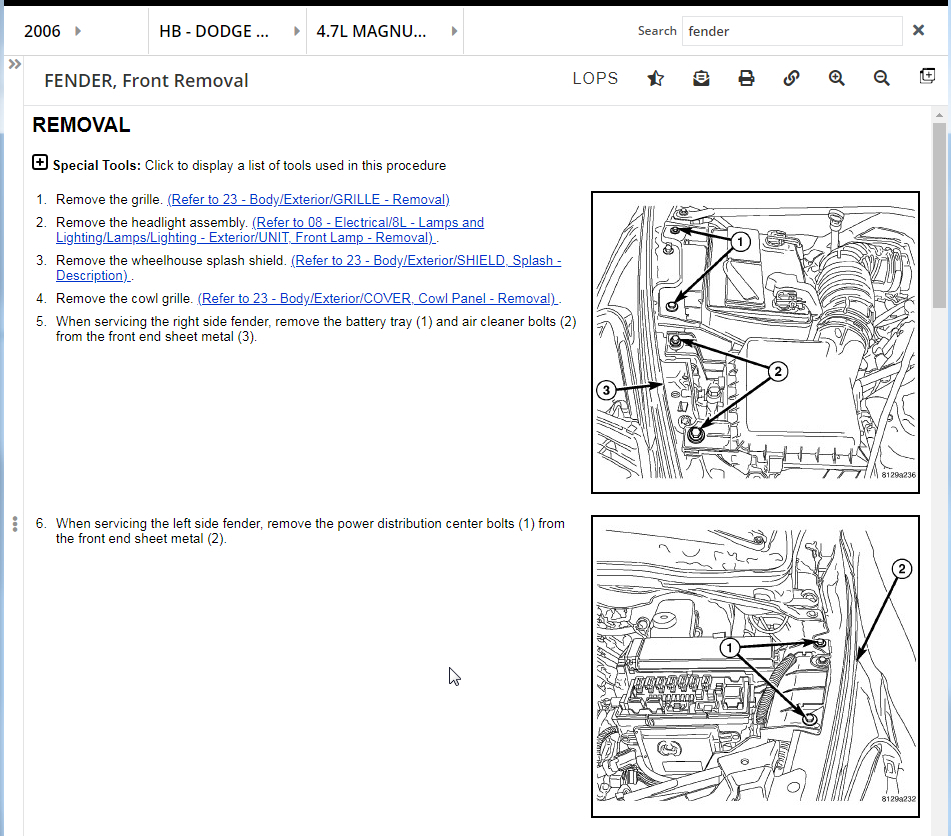The width and height of the screenshot is (951, 836).
Task: Click the envelope feedback icon
Action: (x=701, y=78)
